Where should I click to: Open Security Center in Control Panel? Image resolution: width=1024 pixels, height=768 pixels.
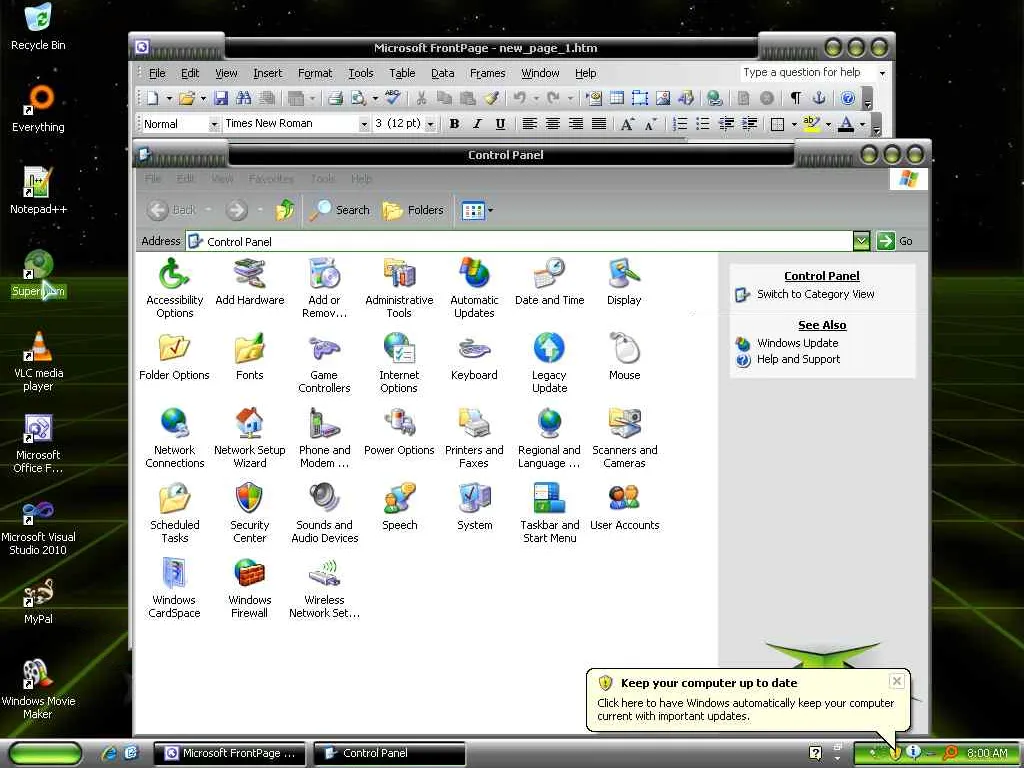pyautogui.click(x=249, y=513)
